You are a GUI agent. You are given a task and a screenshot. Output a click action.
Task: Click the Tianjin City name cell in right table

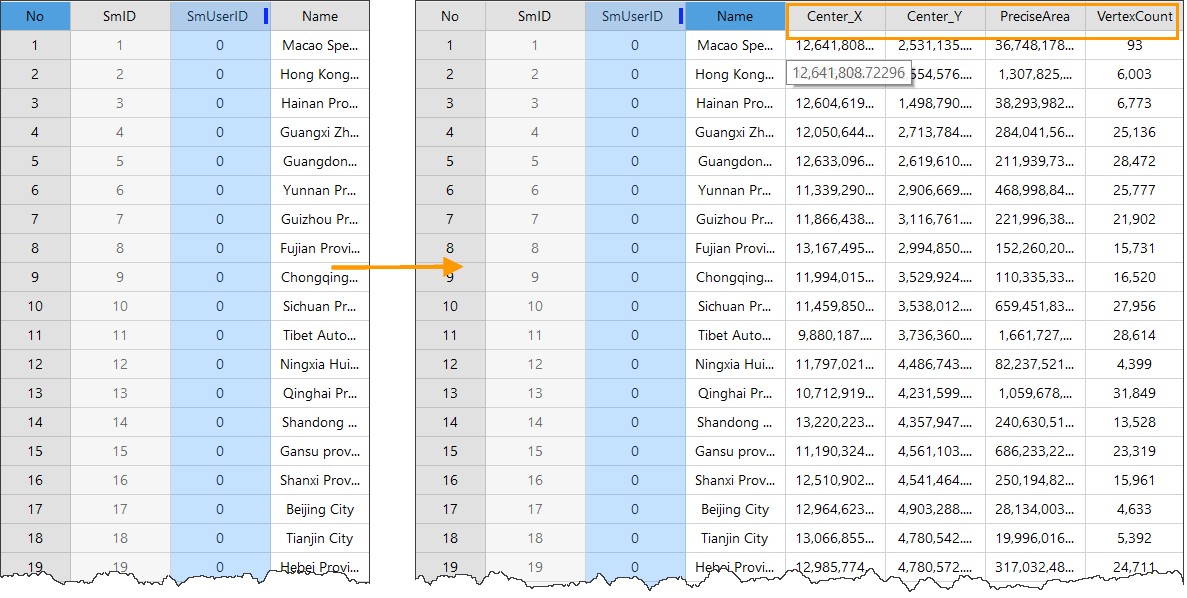point(735,539)
